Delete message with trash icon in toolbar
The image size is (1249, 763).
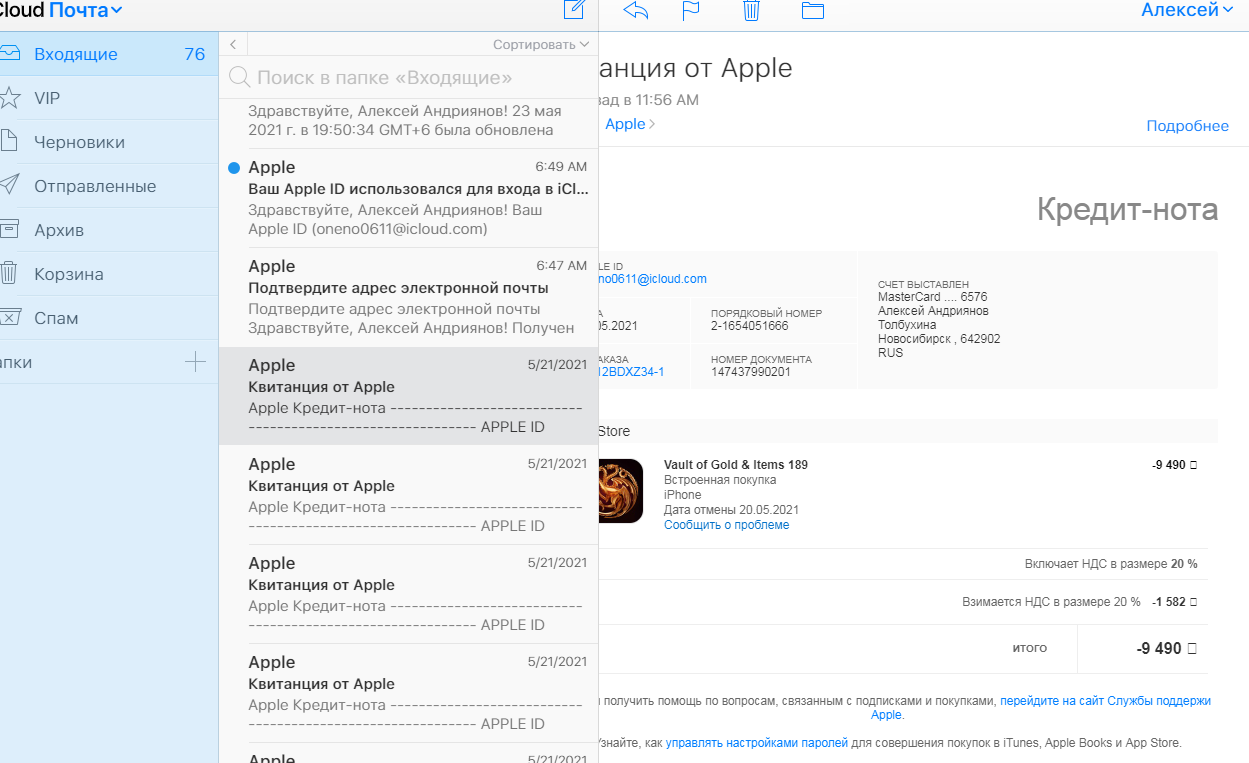coord(751,10)
